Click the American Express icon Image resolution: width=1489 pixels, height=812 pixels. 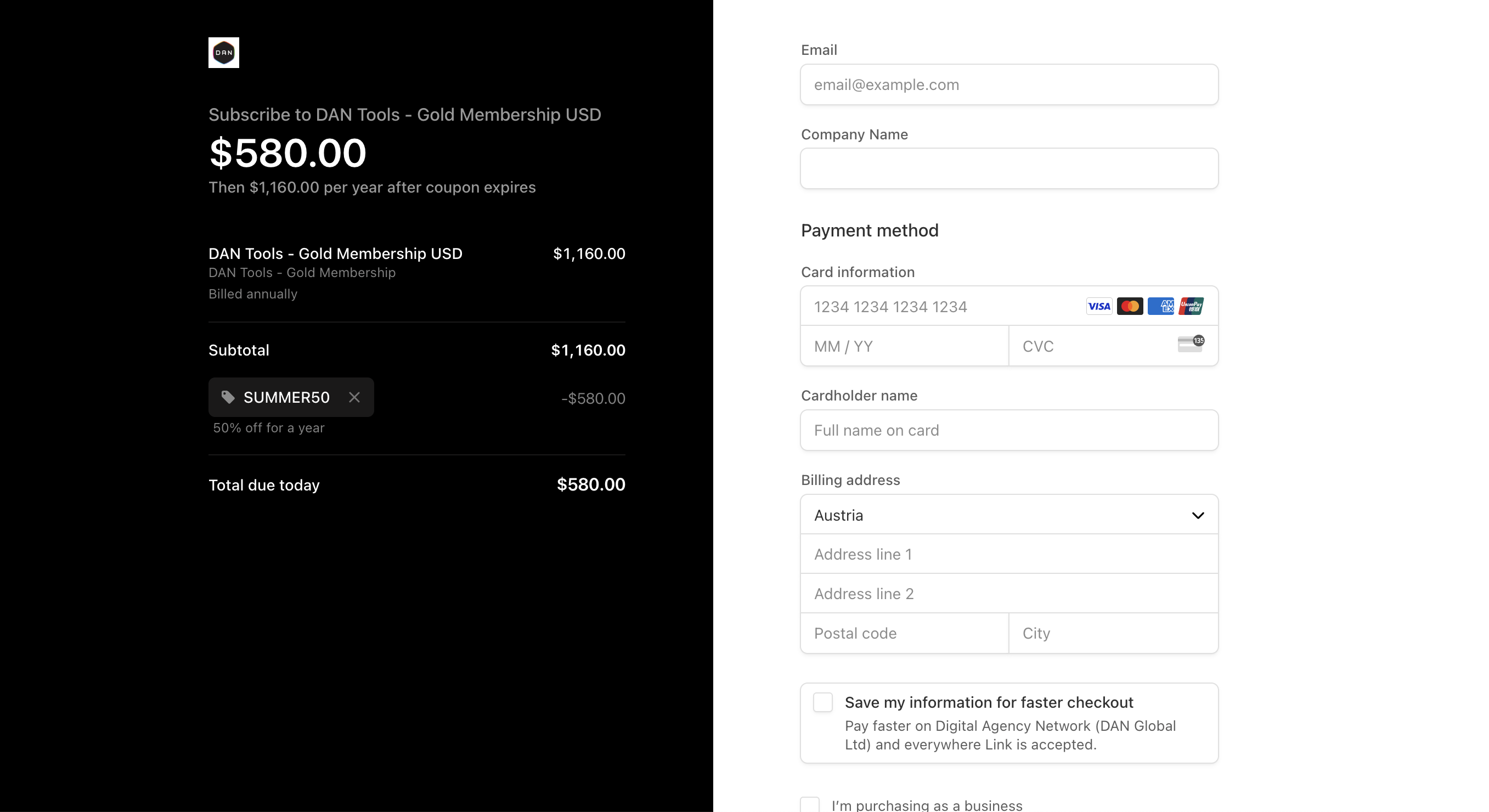[1161, 306]
